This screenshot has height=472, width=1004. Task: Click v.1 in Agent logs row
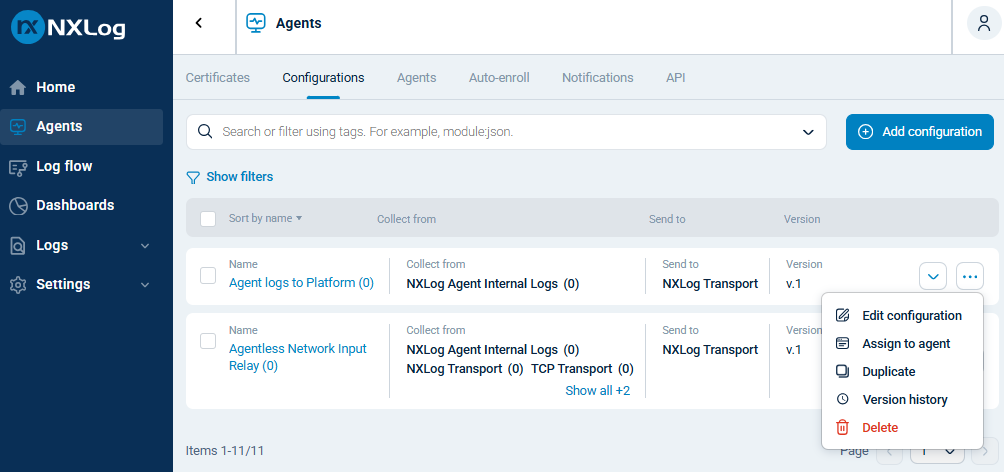pyautogui.click(x=793, y=284)
